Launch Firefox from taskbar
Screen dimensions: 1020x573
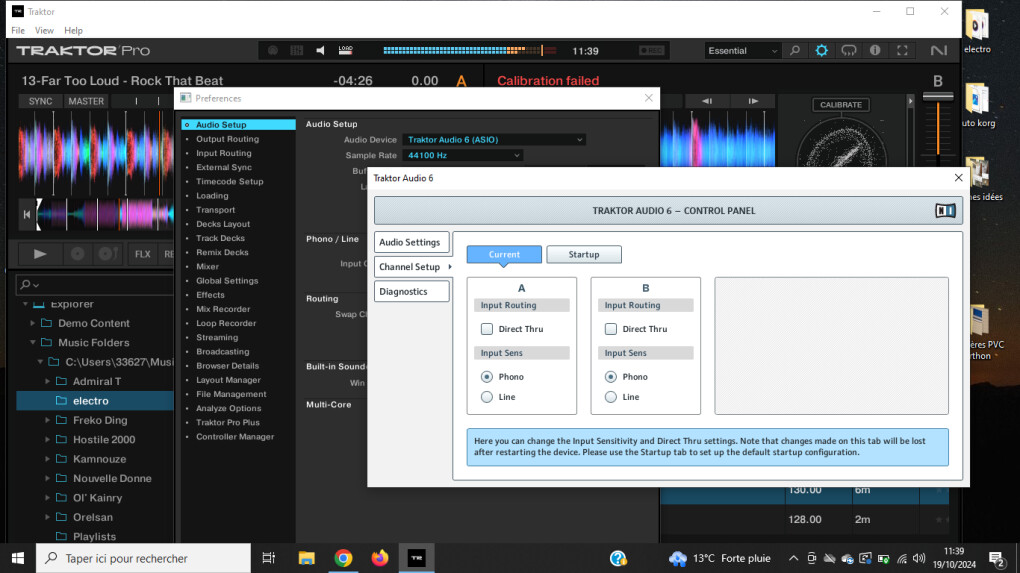(x=380, y=558)
